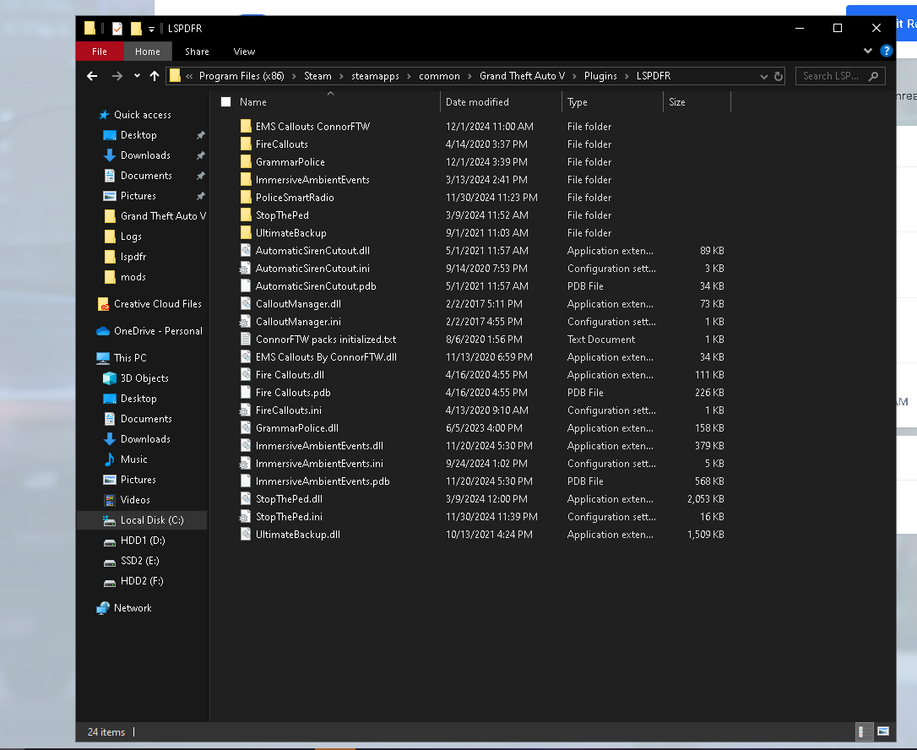Sort by Date modified column

pyautogui.click(x=477, y=102)
